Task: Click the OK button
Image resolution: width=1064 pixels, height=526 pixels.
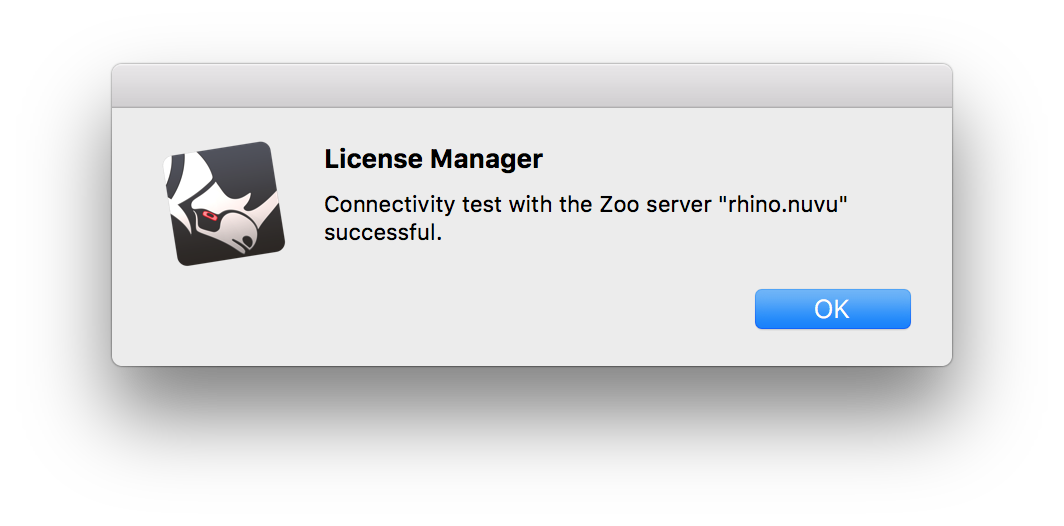Action: pos(833,309)
